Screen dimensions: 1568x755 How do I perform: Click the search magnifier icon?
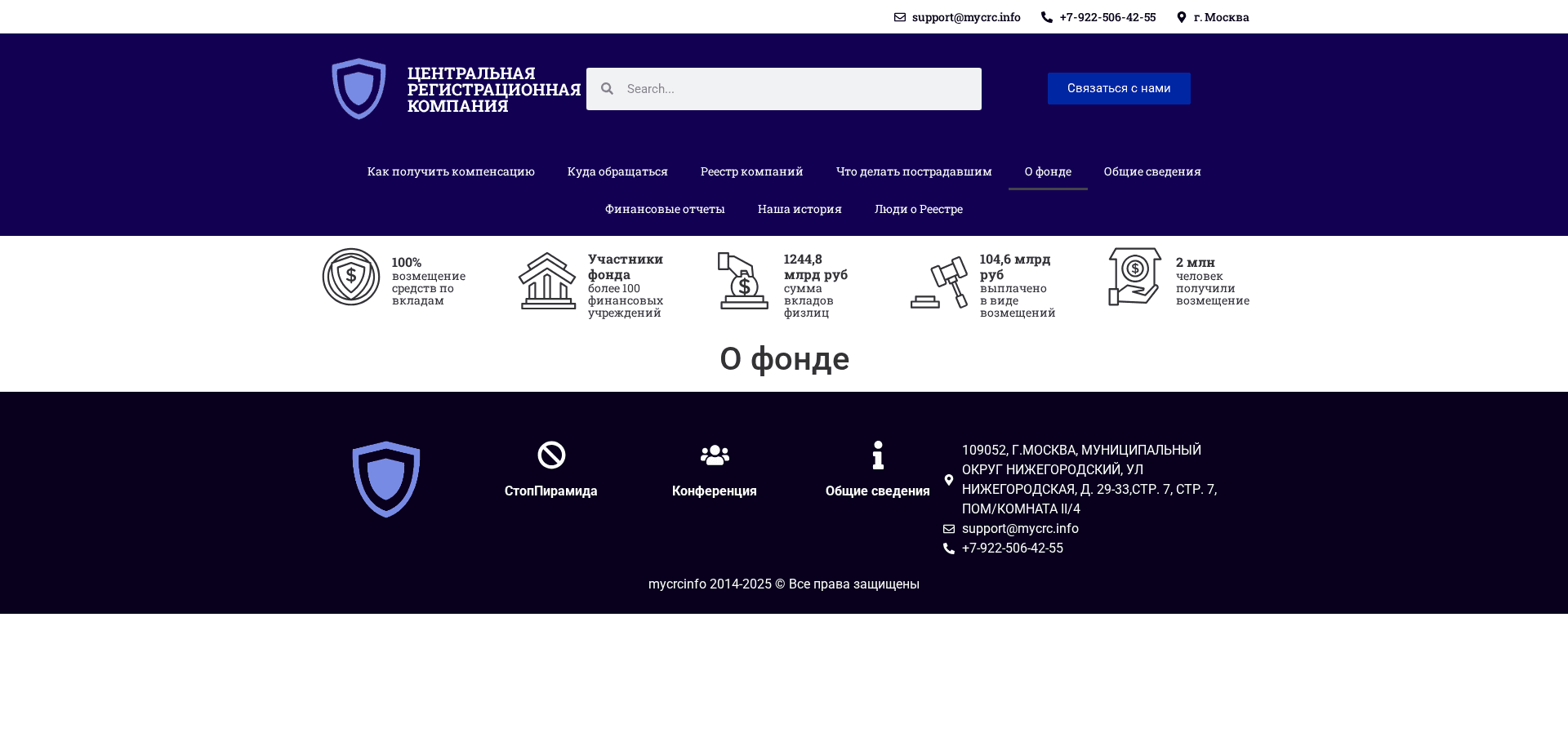pyautogui.click(x=608, y=88)
